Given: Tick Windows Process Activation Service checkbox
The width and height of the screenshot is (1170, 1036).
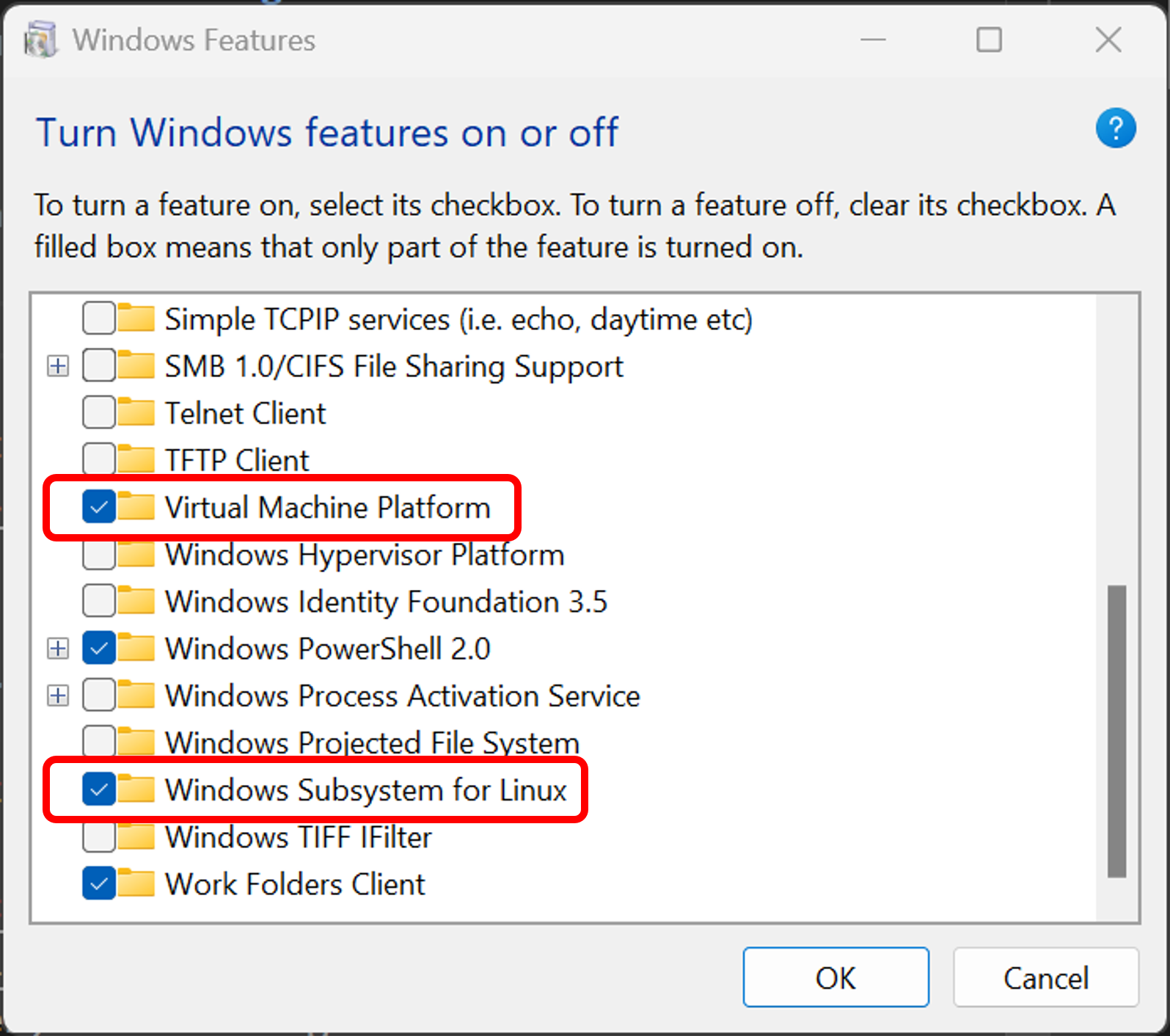Looking at the screenshot, I should (x=99, y=695).
